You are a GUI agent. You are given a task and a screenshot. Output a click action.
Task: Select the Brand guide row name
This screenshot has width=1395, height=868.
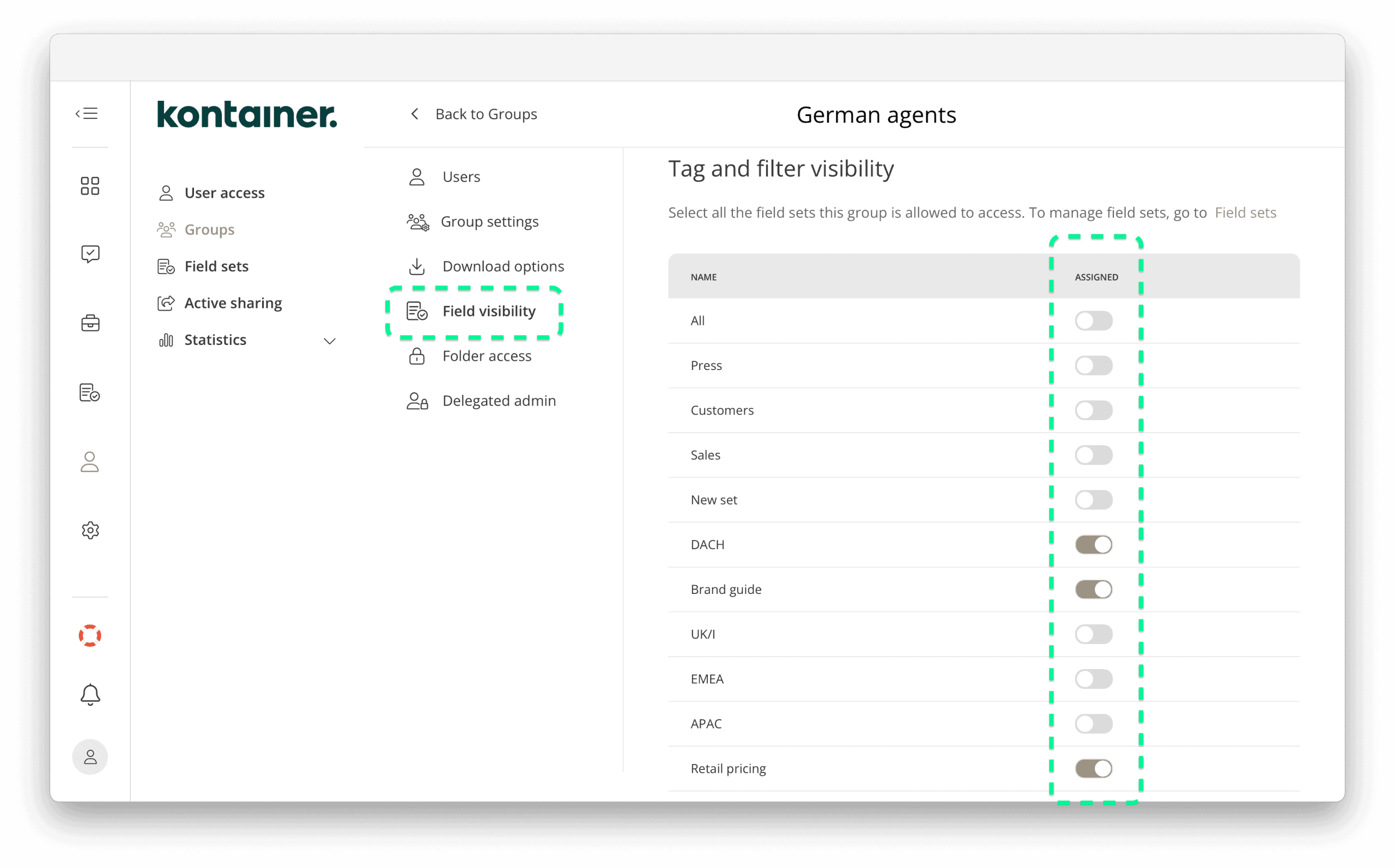726,589
